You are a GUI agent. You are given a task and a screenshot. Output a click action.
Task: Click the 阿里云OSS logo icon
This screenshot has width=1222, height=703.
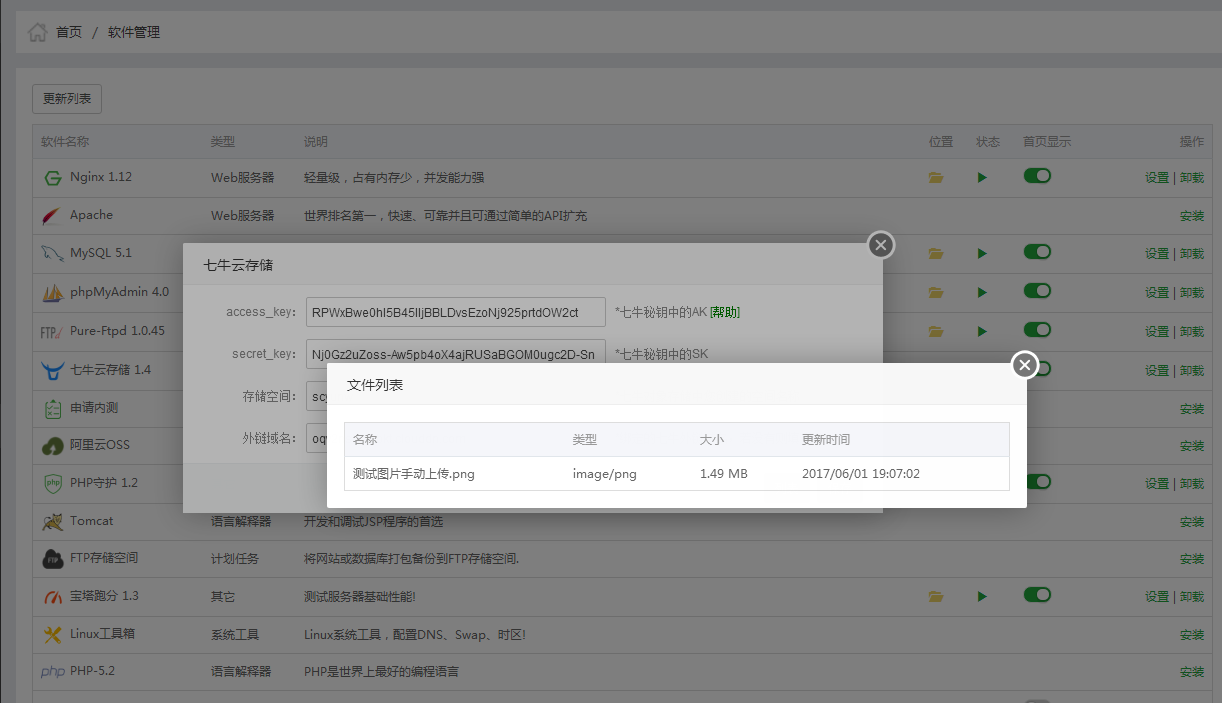(x=52, y=446)
